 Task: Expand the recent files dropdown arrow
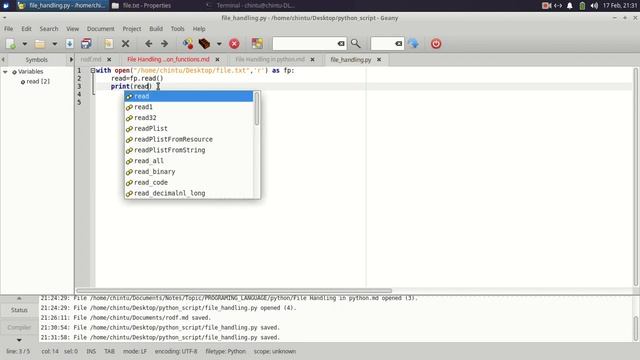(x=54, y=44)
